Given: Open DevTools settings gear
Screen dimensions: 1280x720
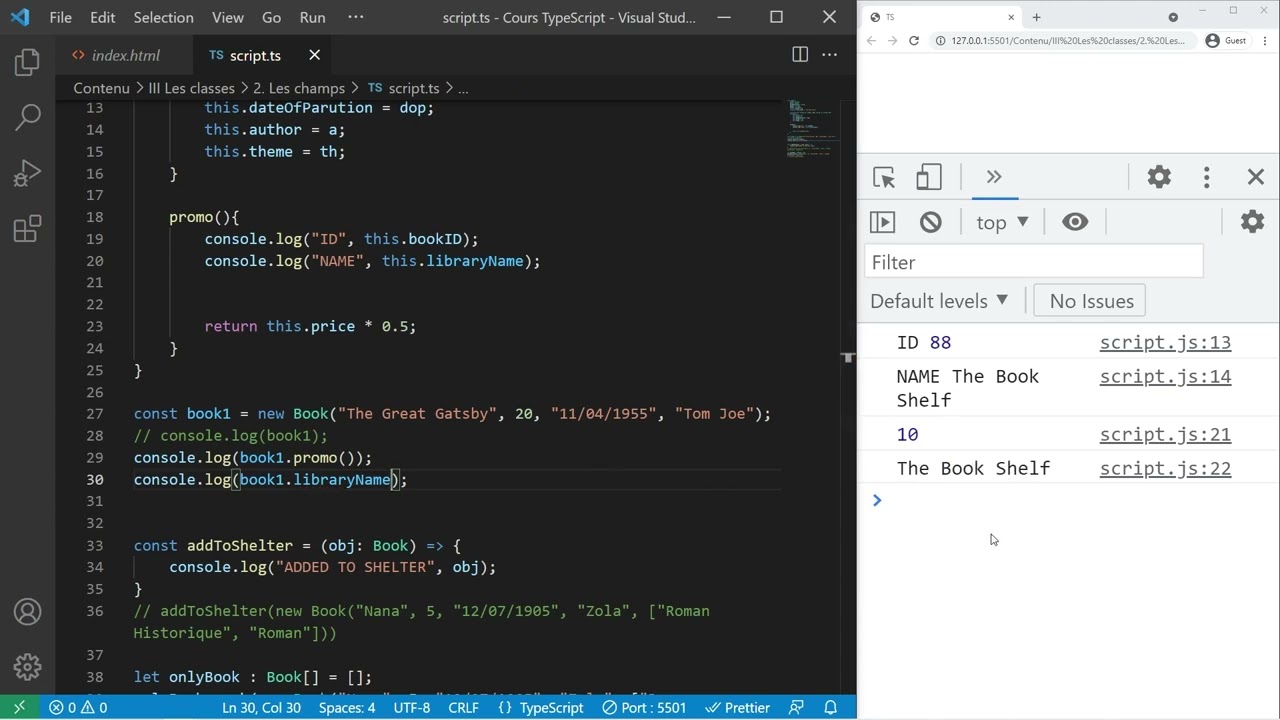Looking at the screenshot, I should (x=1159, y=177).
